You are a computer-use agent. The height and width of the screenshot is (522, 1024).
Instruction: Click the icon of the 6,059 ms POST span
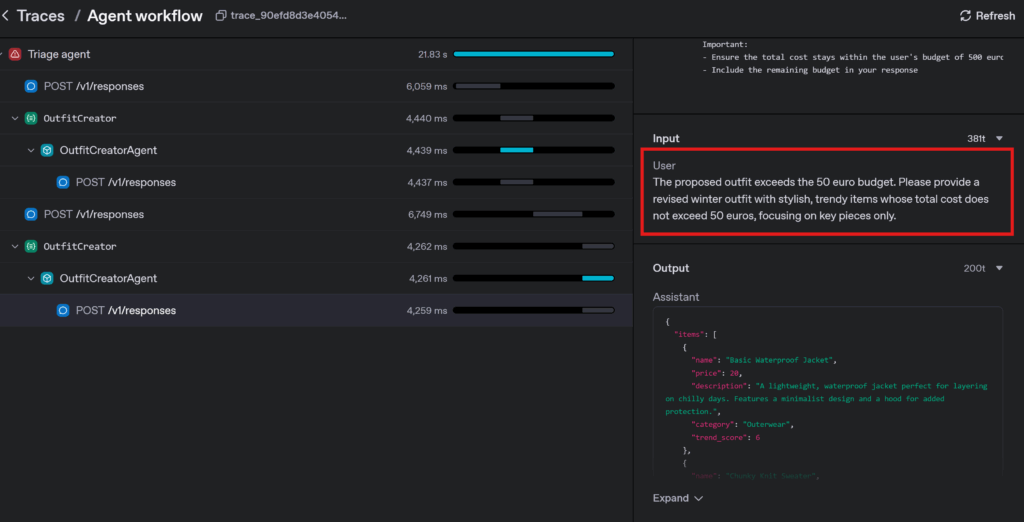31,86
